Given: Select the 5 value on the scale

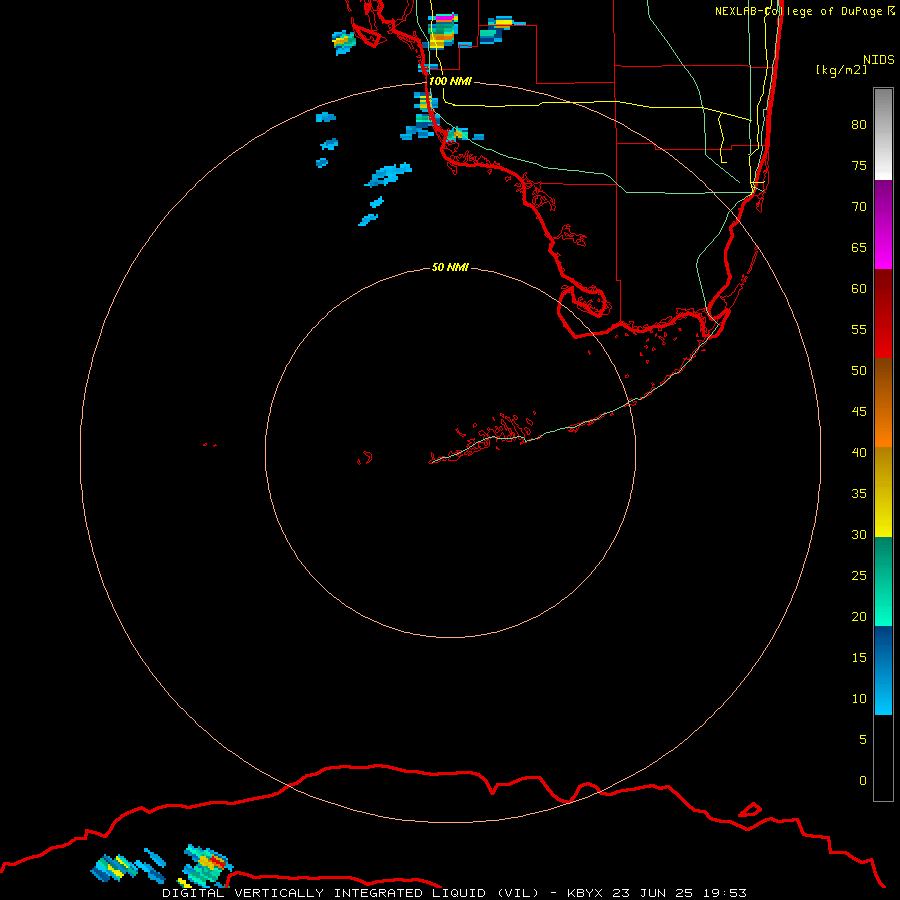Looking at the screenshot, I should 863,739.
